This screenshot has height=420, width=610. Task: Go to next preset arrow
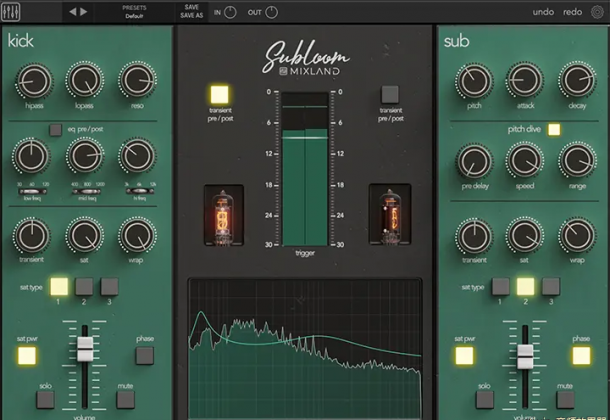(x=84, y=12)
